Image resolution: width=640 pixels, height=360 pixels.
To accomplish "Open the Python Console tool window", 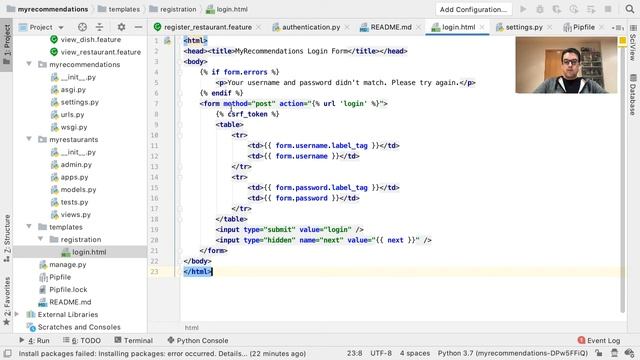I will (198, 340).
